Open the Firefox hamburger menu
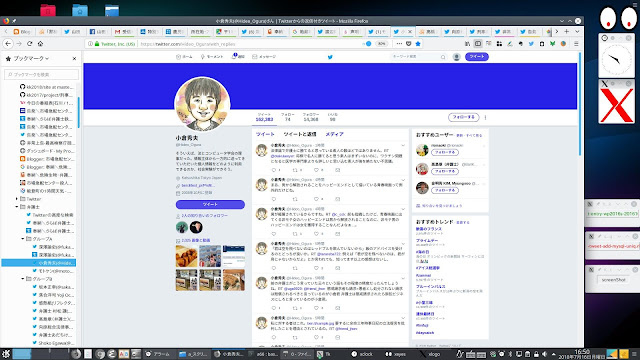 tap(576, 44)
